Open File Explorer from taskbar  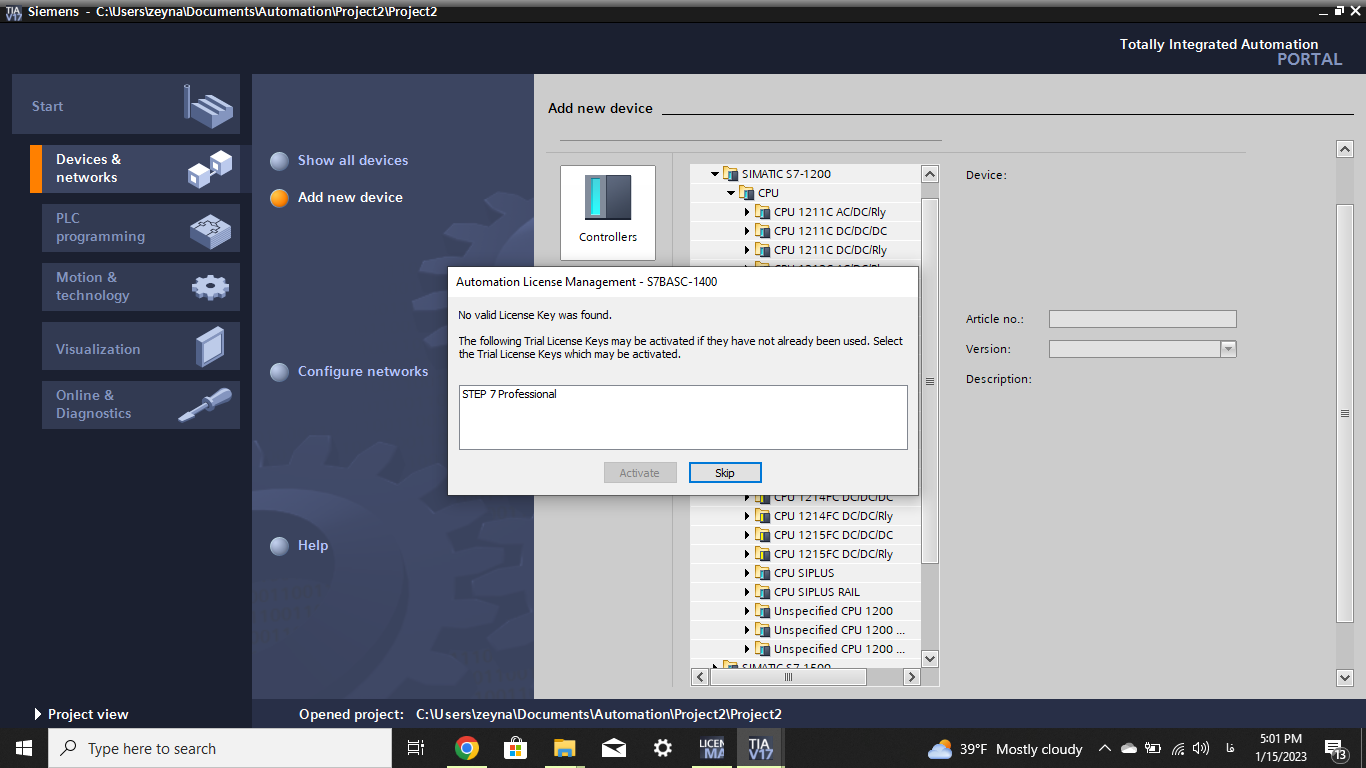[x=564, y=748]
